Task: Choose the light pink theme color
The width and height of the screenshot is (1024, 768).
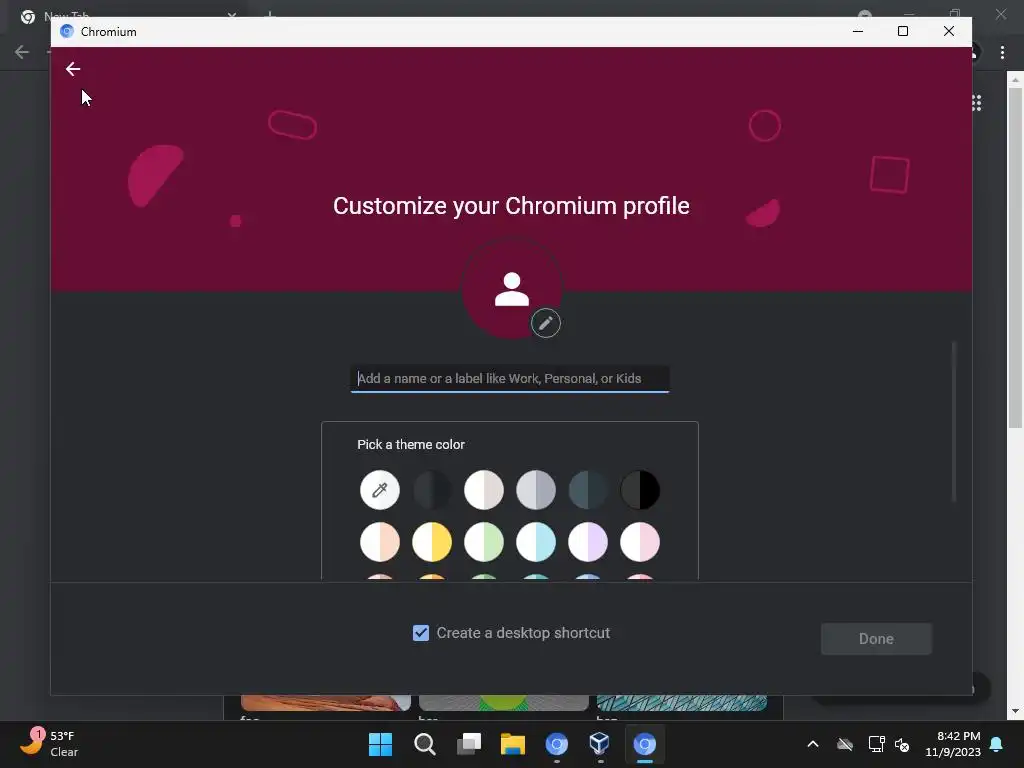Action: pos(640,542)
